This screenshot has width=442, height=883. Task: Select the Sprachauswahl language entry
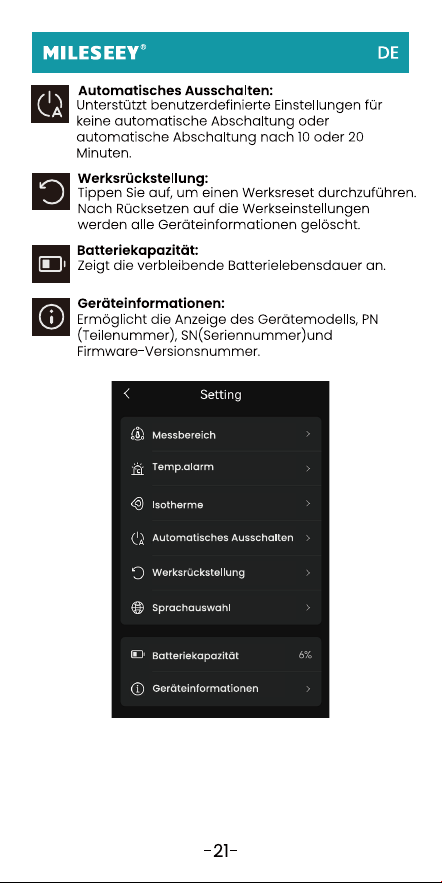pos(221,608)
